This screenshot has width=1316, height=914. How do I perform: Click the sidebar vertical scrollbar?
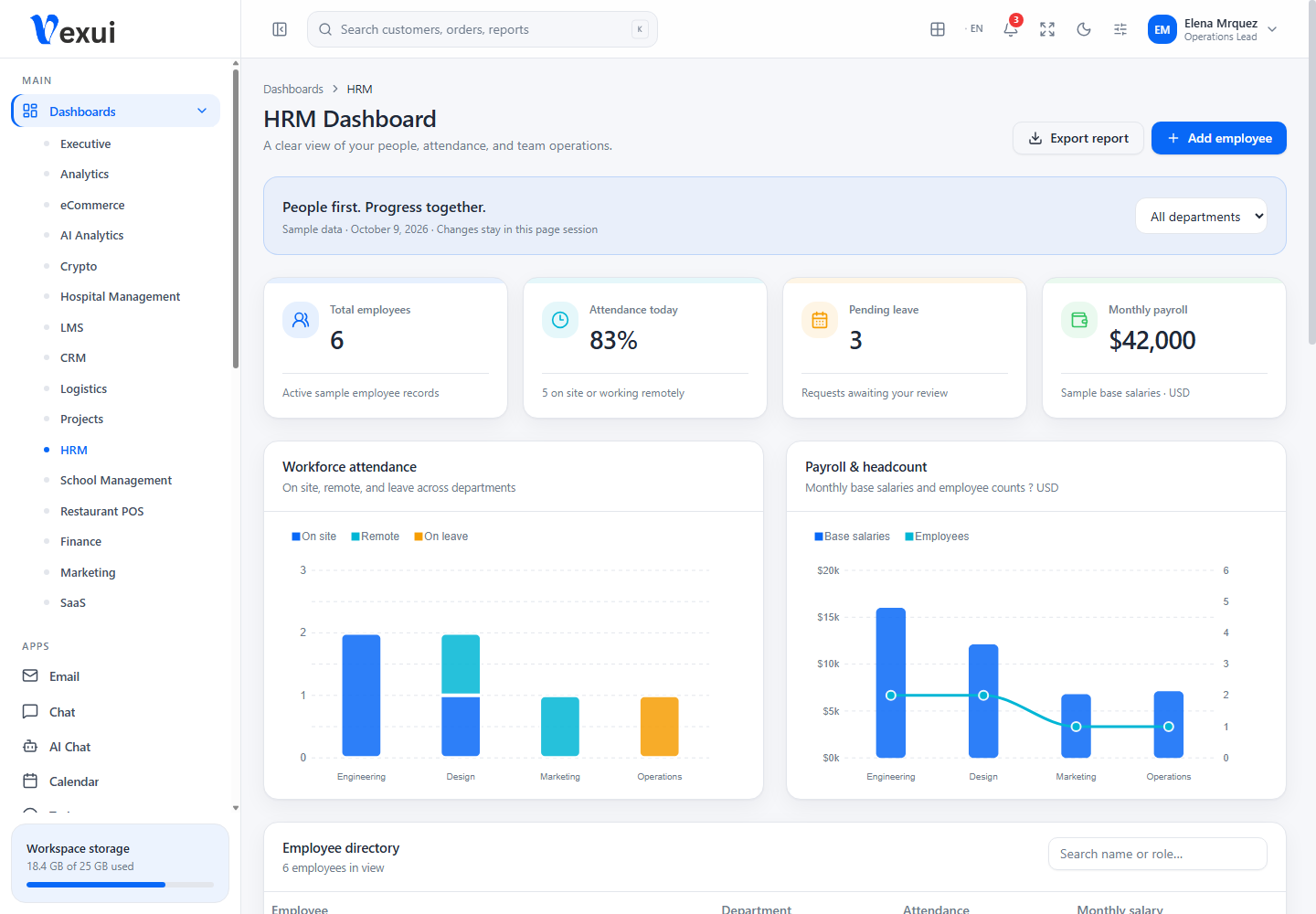click(236, 218)
